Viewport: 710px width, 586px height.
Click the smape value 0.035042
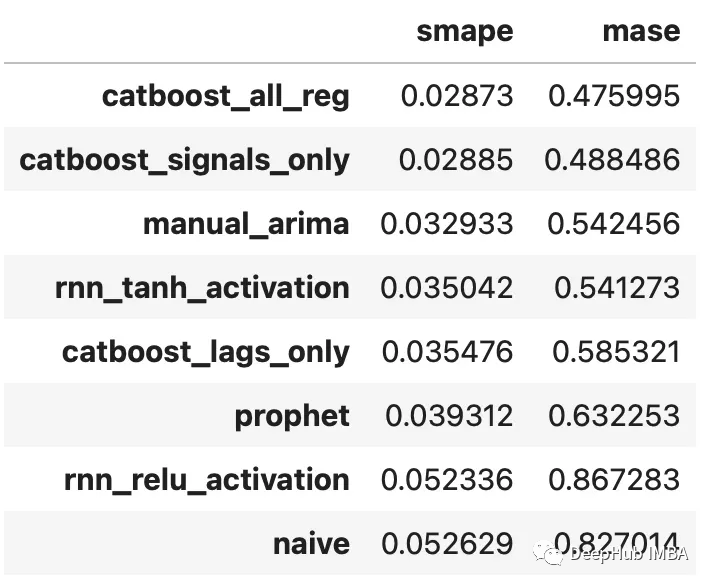click(x=447, y=288)
